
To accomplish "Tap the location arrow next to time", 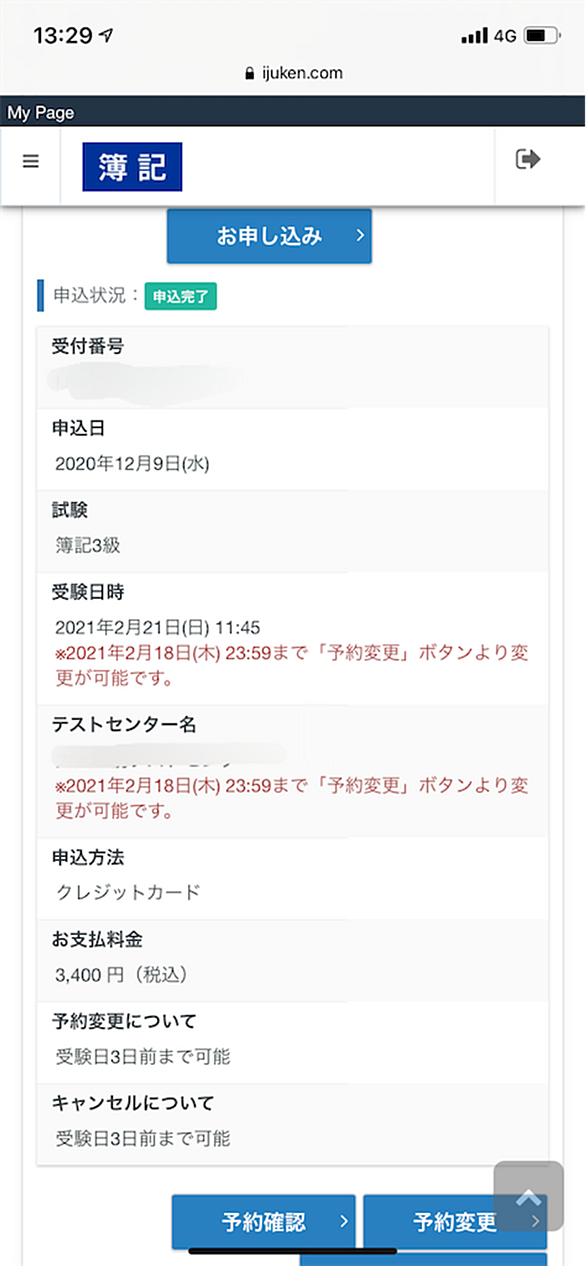I will pyautogui.click(x=105, y=35).
